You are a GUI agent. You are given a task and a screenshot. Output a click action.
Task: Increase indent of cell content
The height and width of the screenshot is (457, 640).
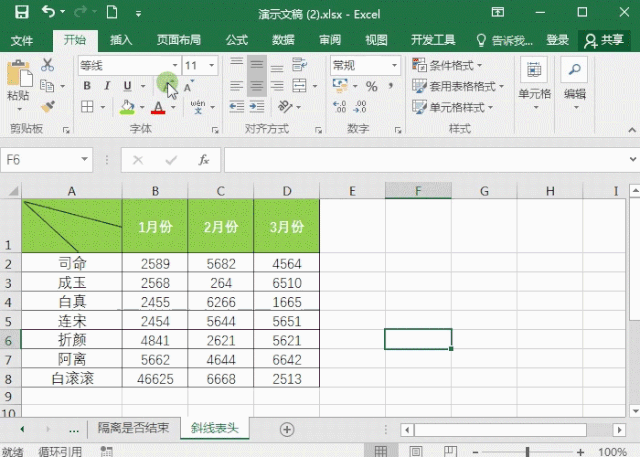pos(257,107)
